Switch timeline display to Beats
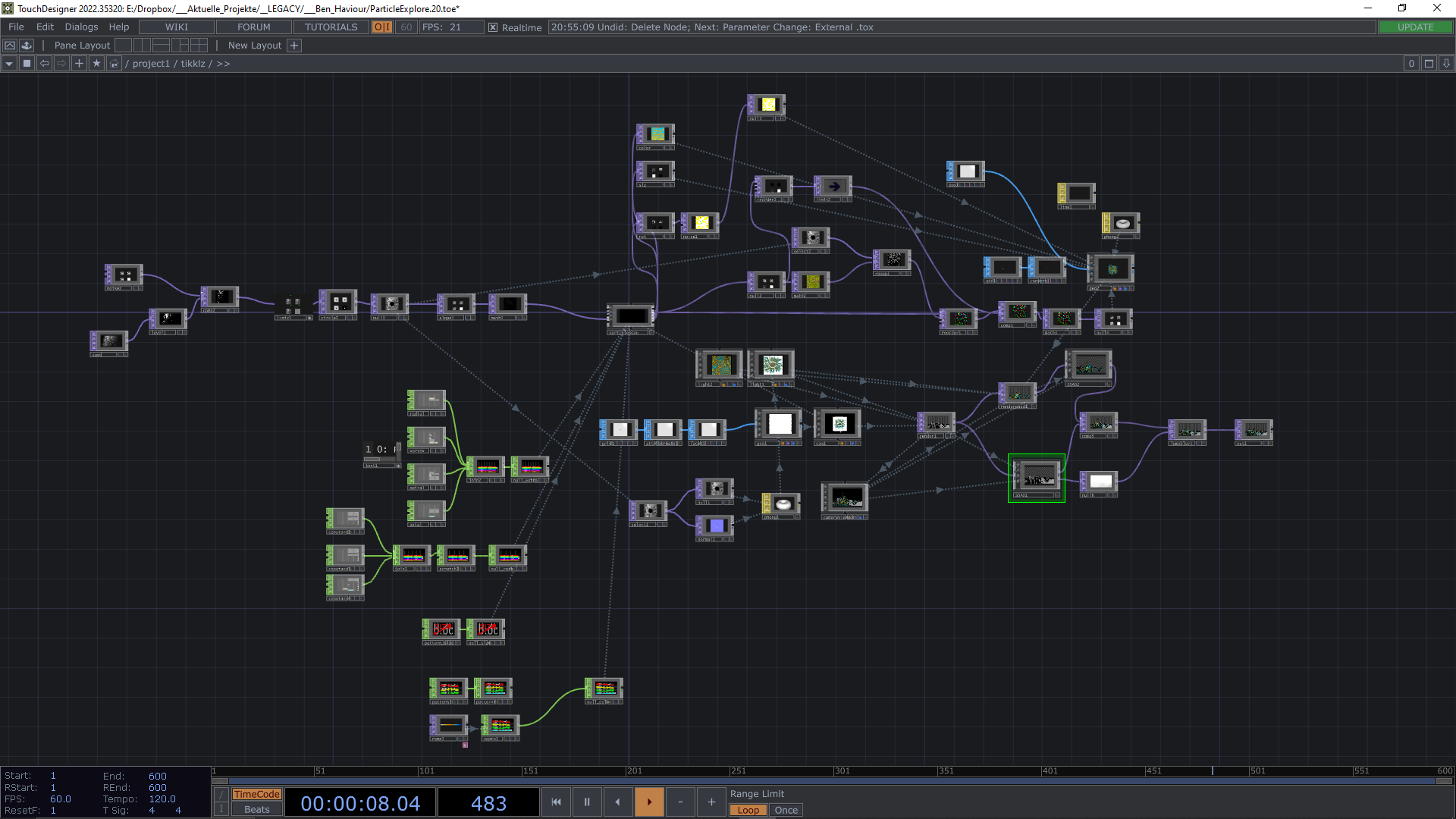The image size is (1456, 819). click(x=256, y=809)
